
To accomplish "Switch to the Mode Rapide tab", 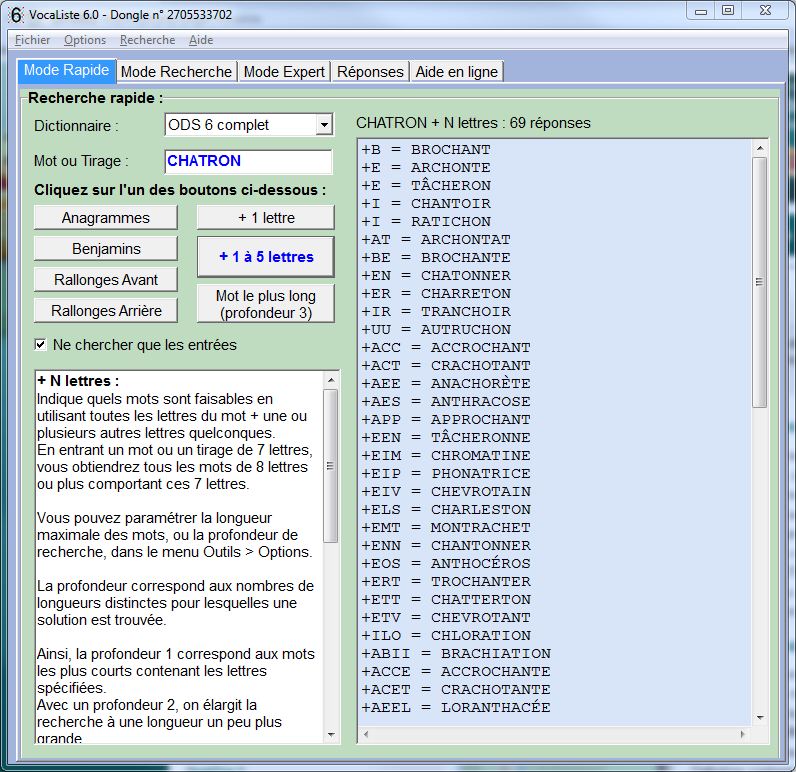I will click(67, 70).
